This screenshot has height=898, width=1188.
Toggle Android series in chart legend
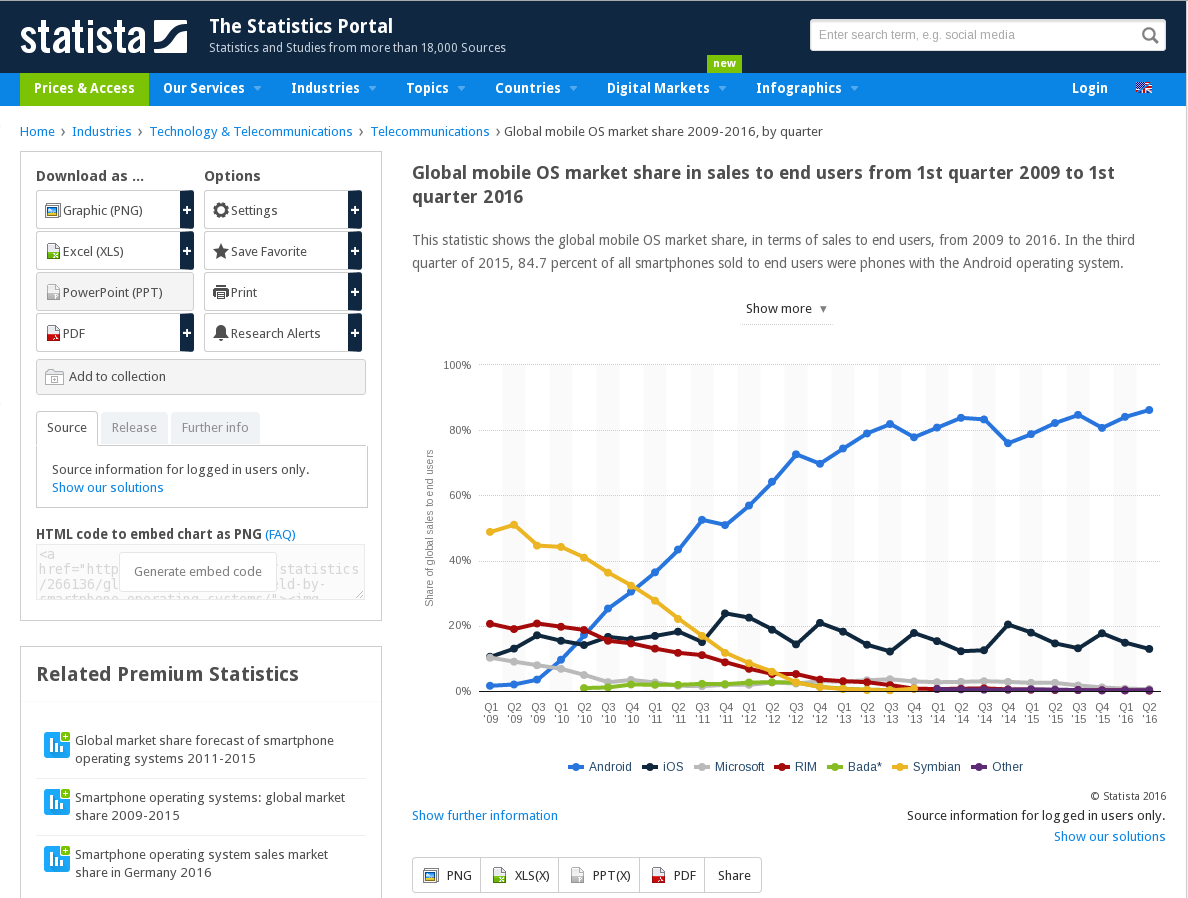pyautogui.click(x=600, y=767)
